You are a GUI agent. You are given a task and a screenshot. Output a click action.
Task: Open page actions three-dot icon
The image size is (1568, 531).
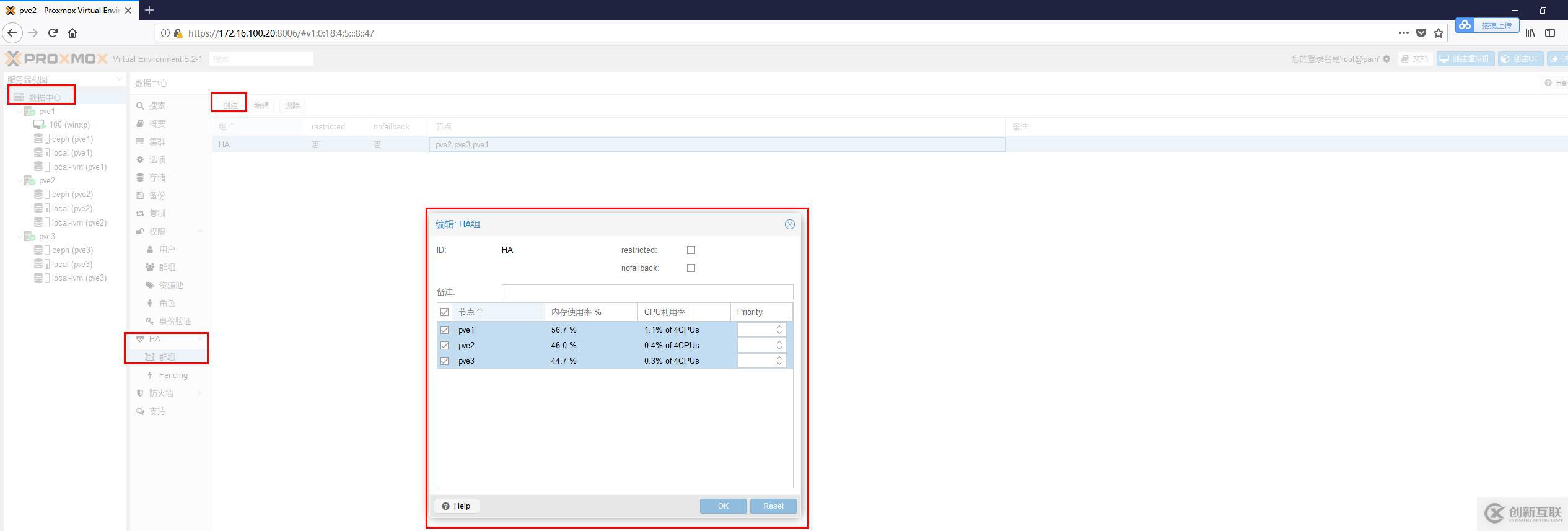pos(1403,33)
